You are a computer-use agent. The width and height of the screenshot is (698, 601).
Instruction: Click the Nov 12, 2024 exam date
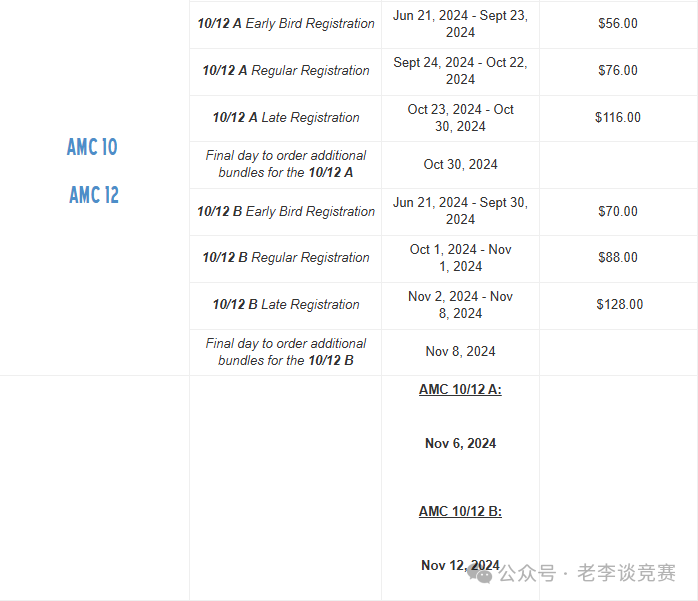coord(460,565)
